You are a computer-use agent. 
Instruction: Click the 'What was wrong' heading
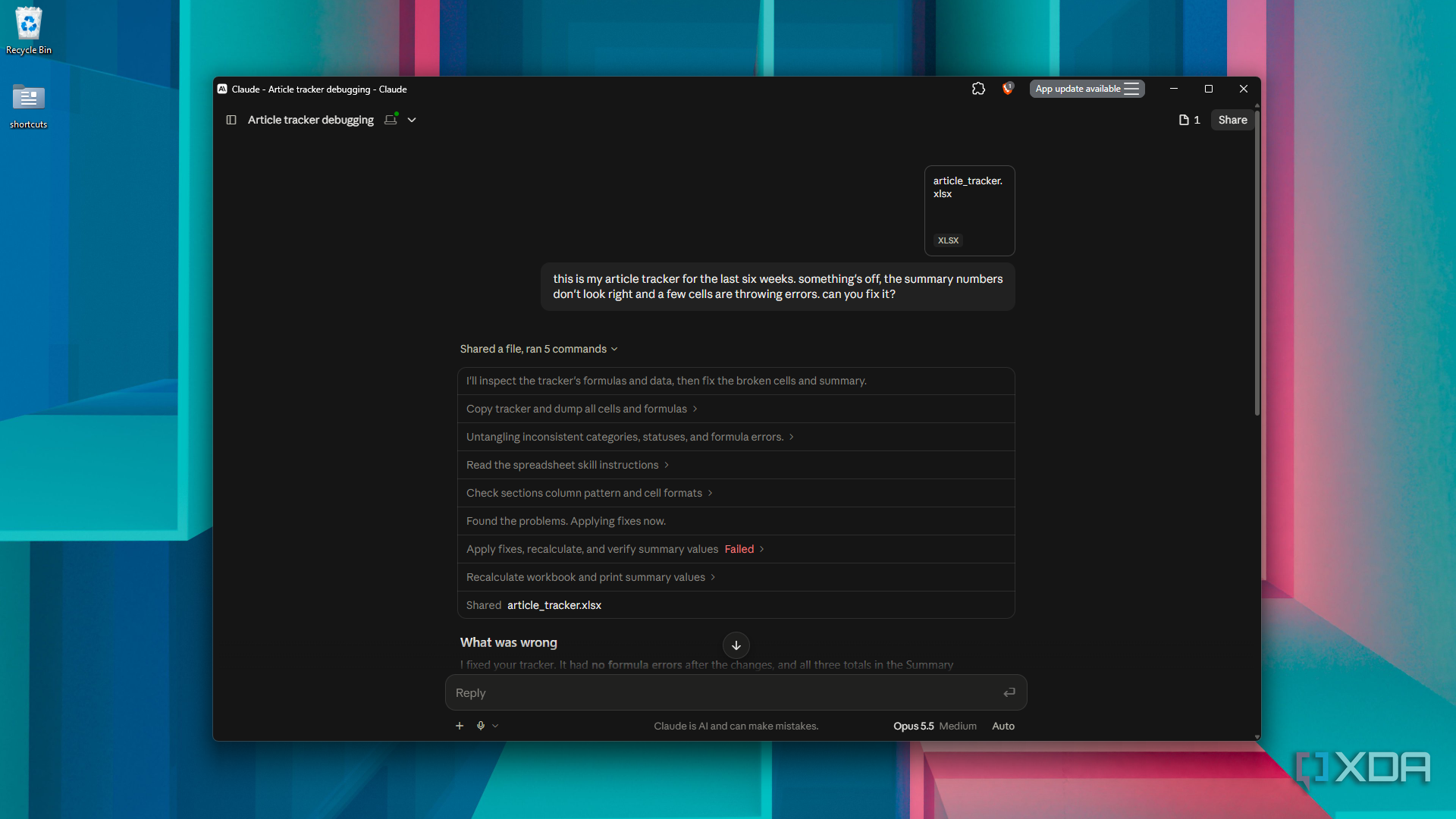[509, 642]
